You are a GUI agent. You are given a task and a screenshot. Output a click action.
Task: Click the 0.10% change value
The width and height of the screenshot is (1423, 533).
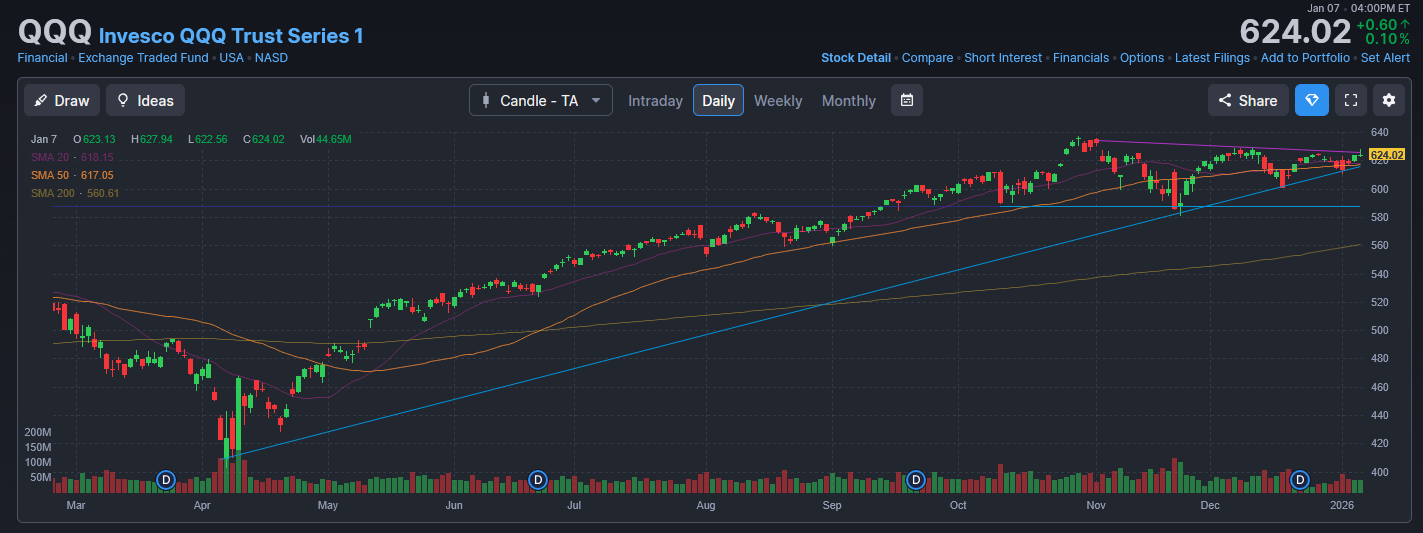(x=1388, y=39)
